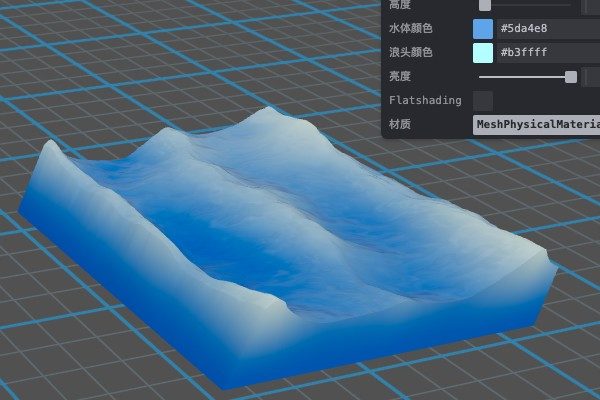Click the 高度 label
Screen dimensions: 600x400
pos(400,5)
